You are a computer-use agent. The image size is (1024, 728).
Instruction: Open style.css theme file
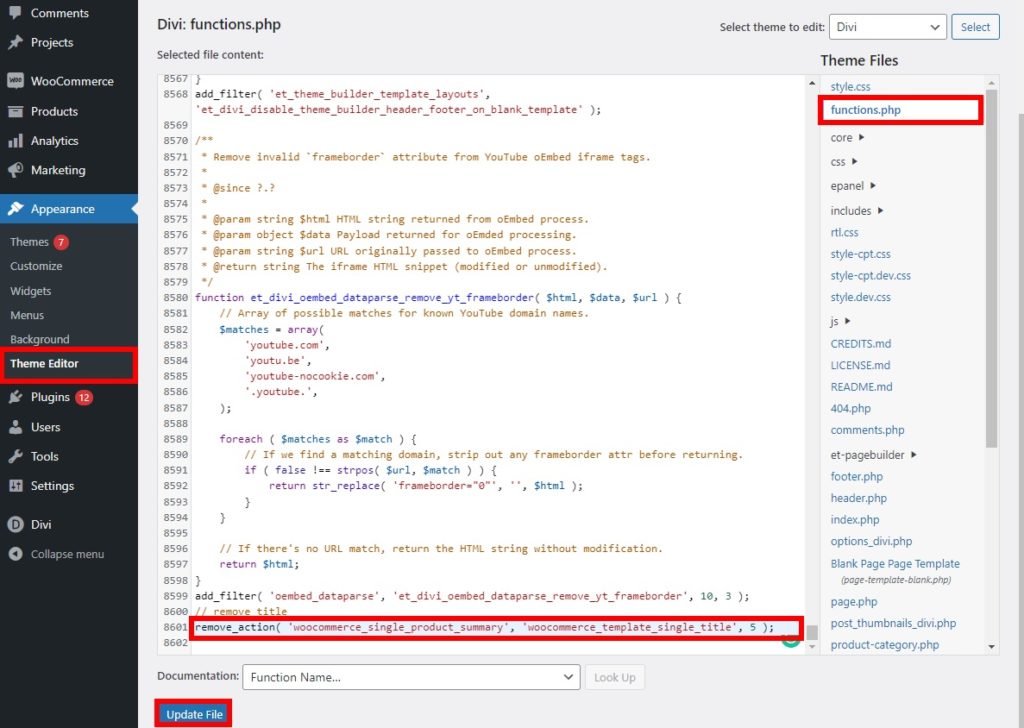(x=850, y=86)
